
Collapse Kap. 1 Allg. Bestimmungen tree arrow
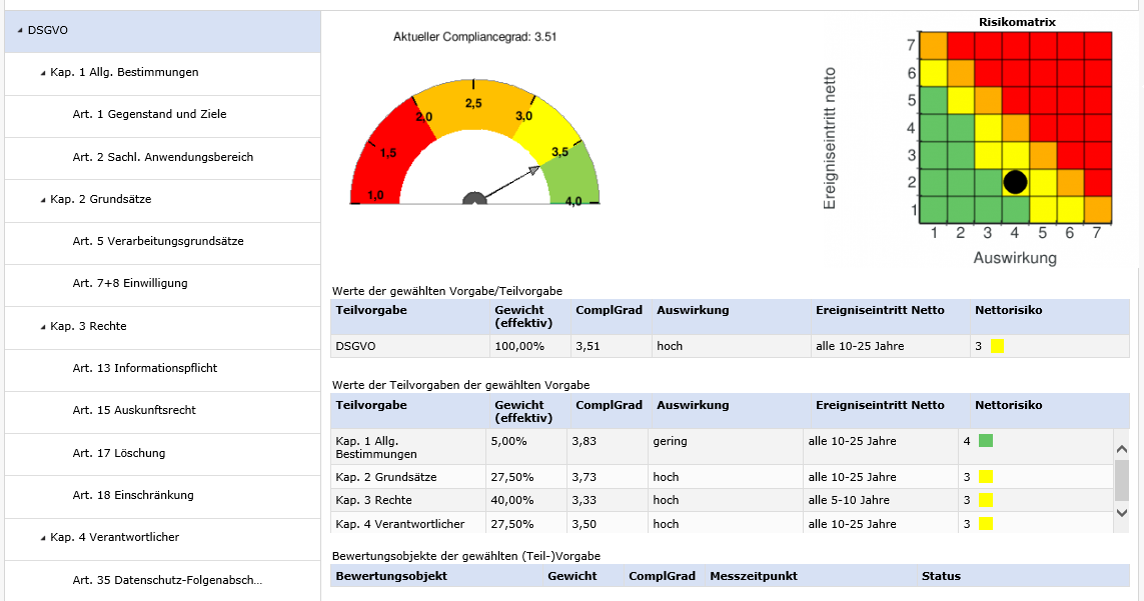pyautogui.click(x=43, y=73)
